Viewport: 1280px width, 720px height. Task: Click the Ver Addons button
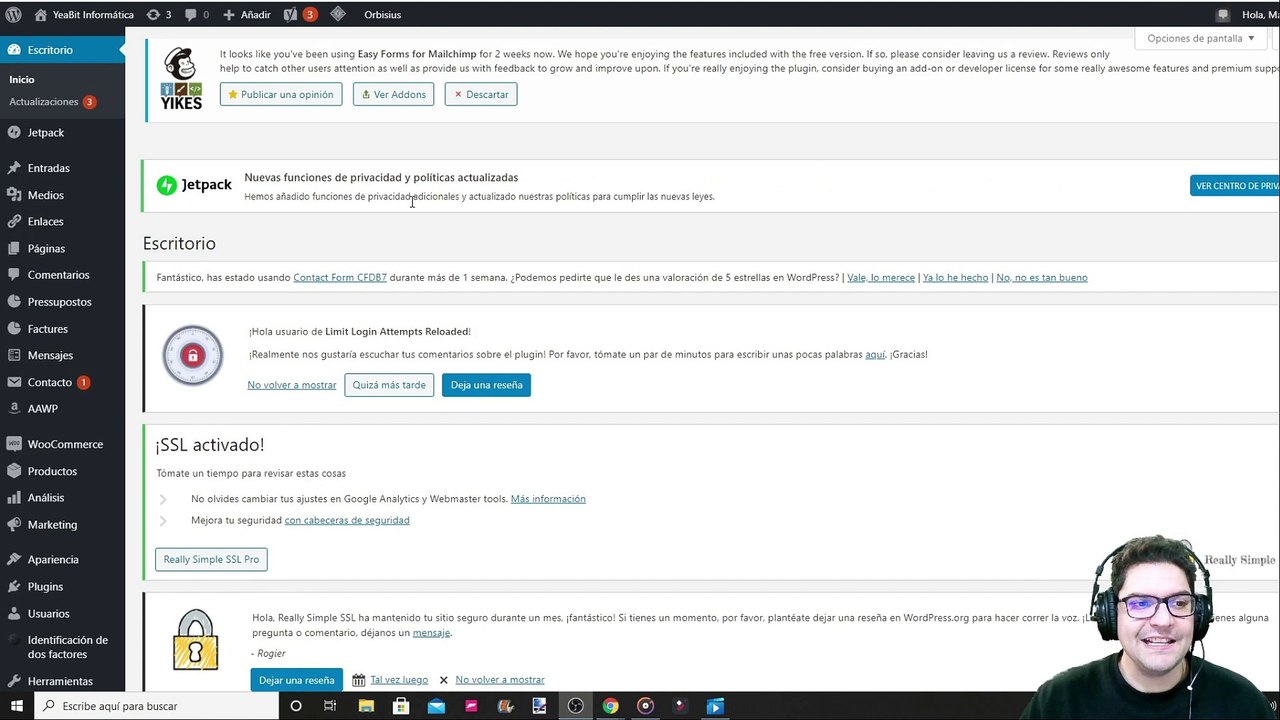pyautogui.click(x=393, y=94)
